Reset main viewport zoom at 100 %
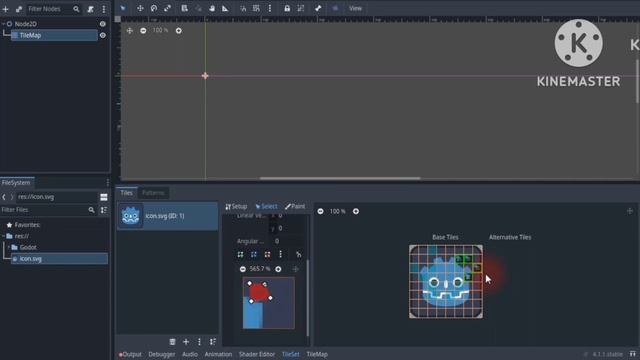640x360 pixels. click(160, 31)
